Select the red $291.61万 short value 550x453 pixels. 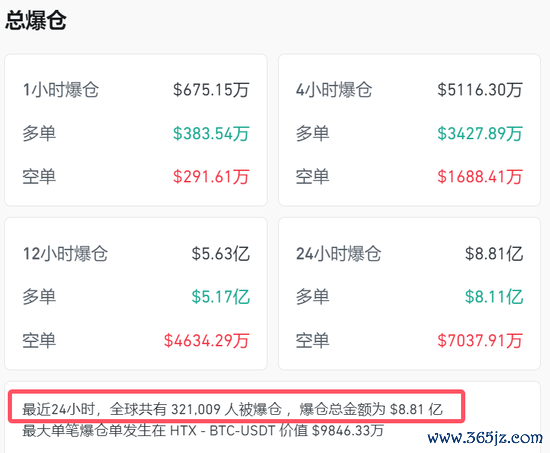tap(211, 176)
